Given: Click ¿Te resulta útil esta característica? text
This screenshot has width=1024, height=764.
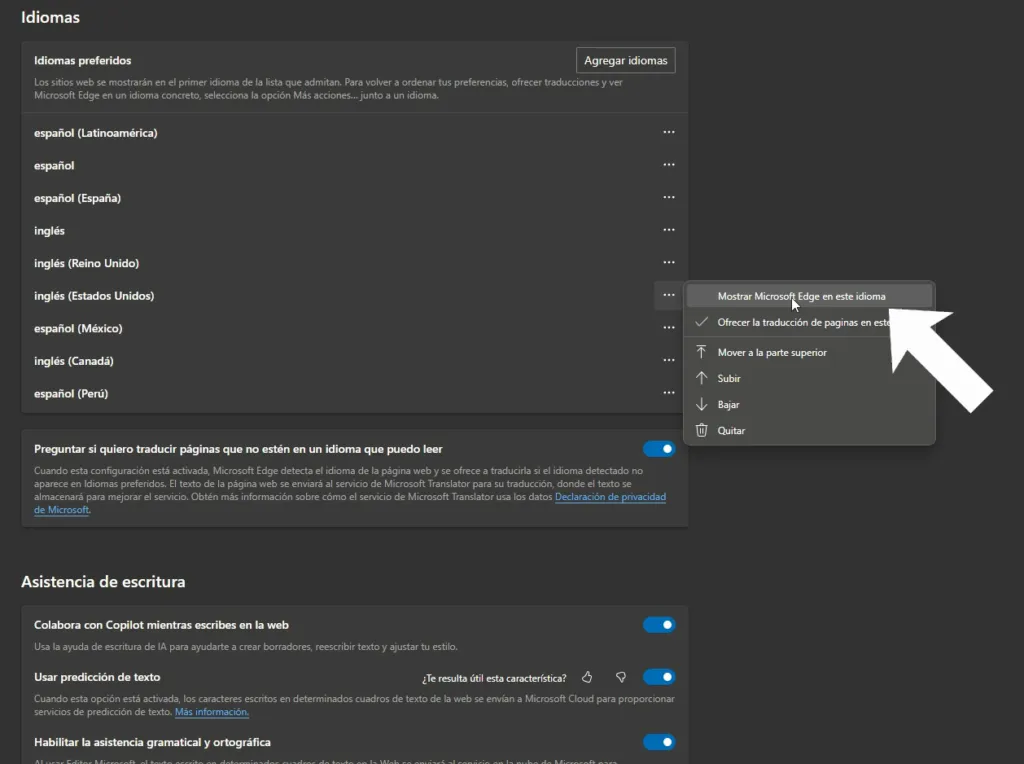Looking at the screenshot, I should pyautogui.click(x=494, y=678).
